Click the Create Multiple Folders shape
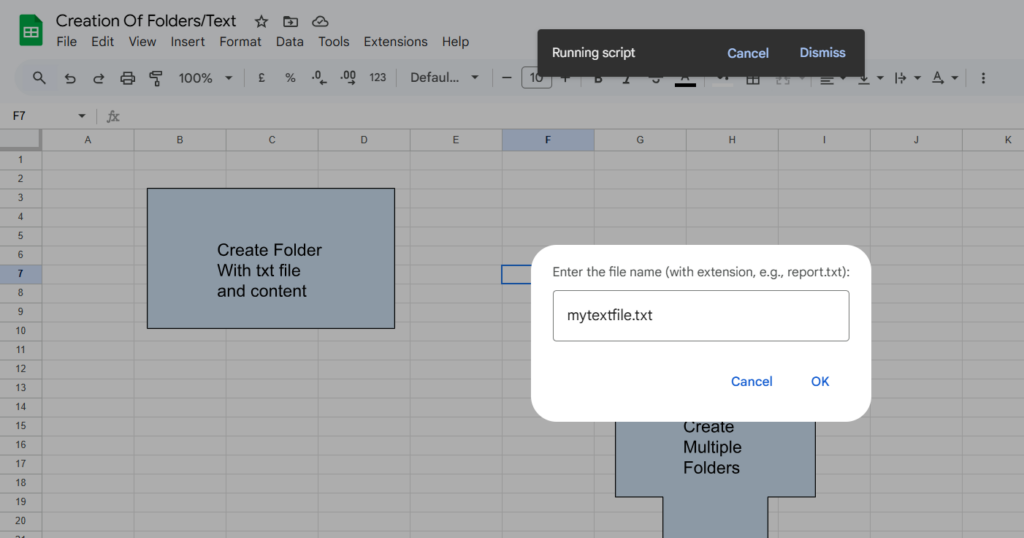This screenshot has height=538, width=1024. 715,461
